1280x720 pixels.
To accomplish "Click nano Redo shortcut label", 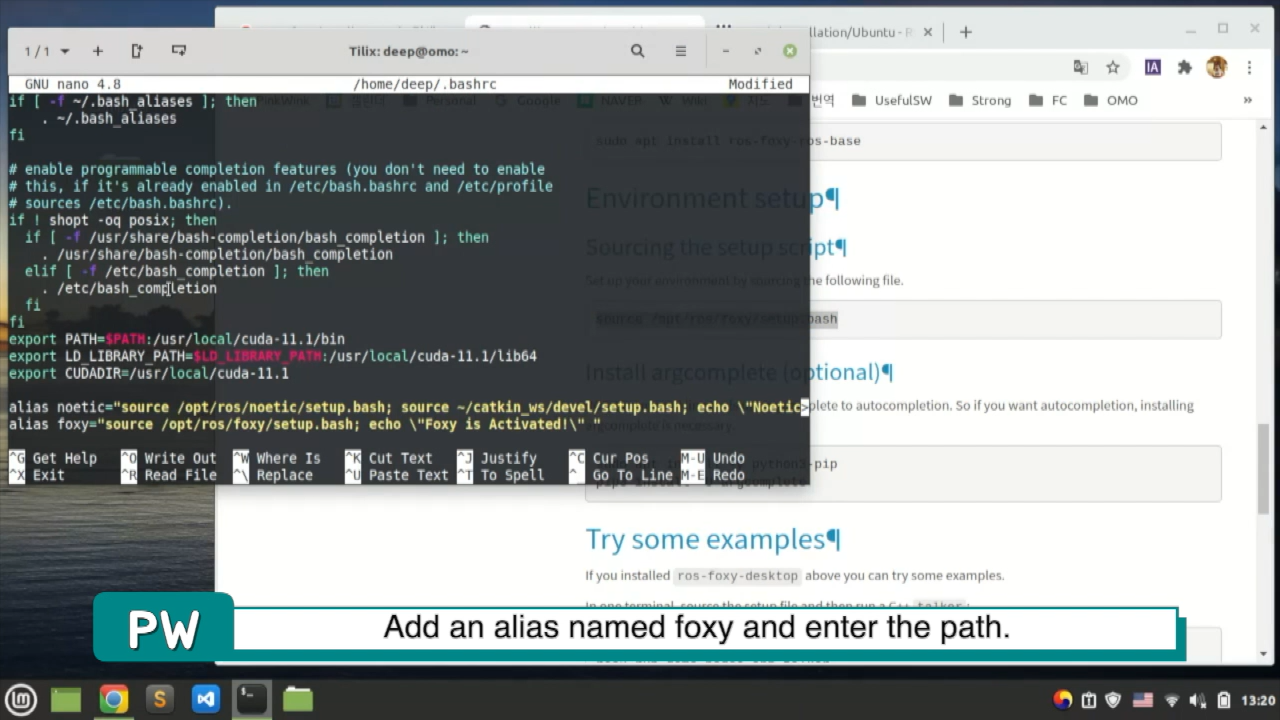I will (728, 475).
